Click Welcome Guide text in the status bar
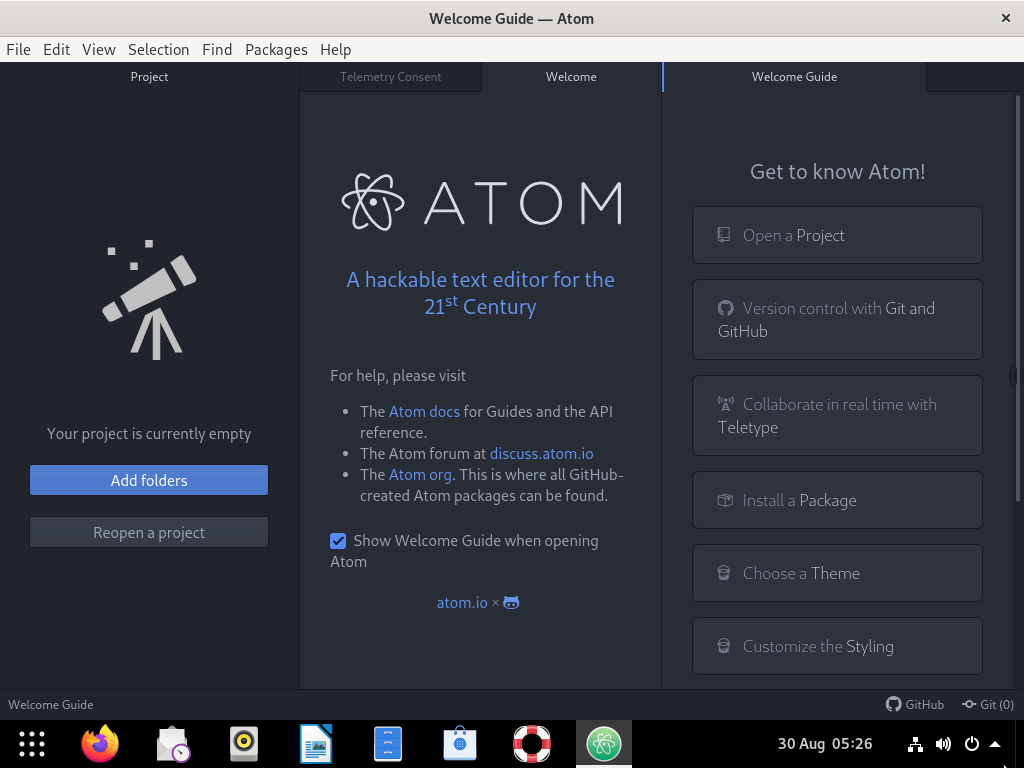 pos(51,705)
